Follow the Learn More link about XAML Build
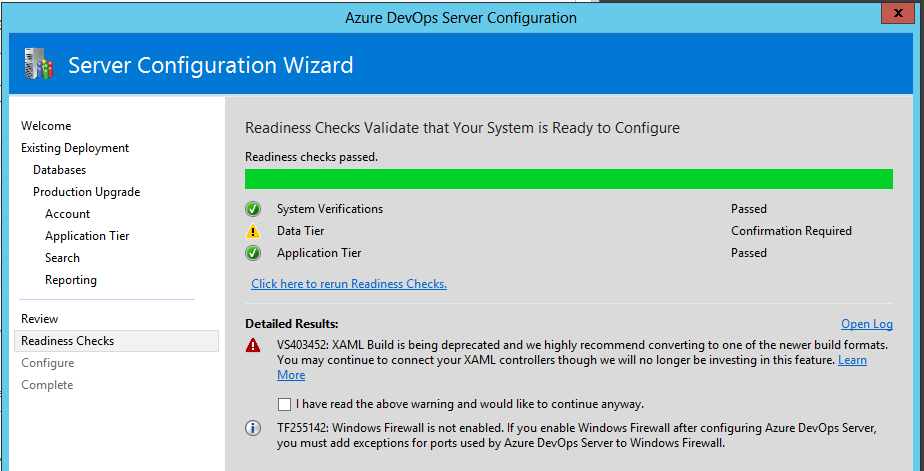 tap(852, 360)
